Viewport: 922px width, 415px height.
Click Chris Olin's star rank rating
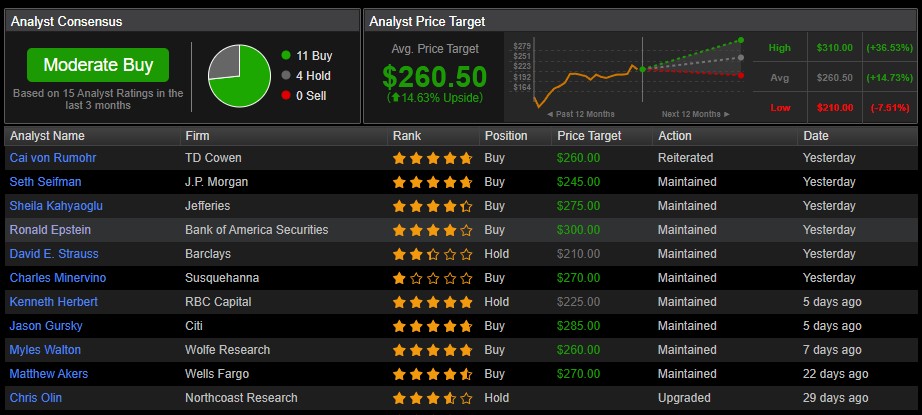433,398
